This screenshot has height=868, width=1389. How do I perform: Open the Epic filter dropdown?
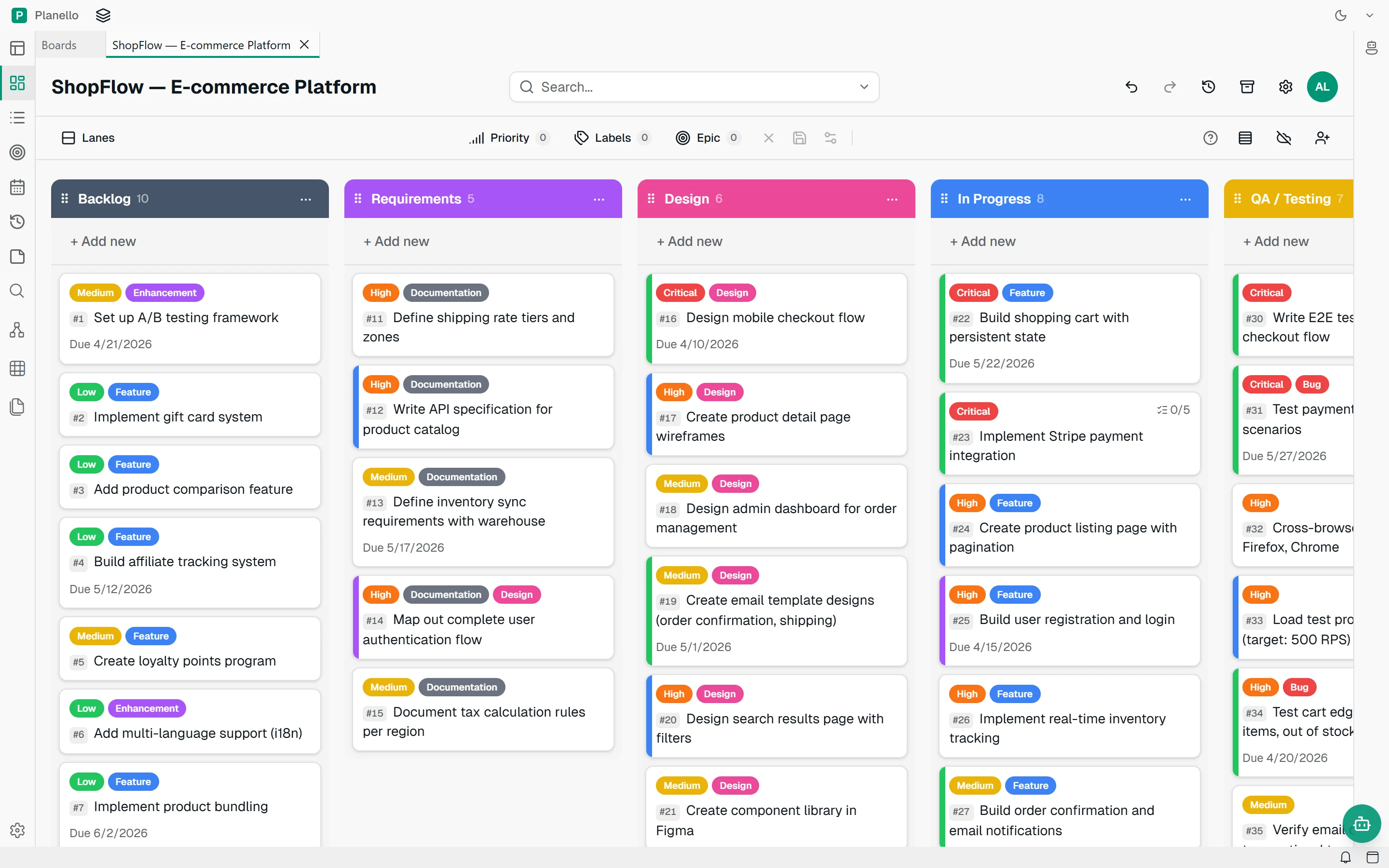[708, 138]
